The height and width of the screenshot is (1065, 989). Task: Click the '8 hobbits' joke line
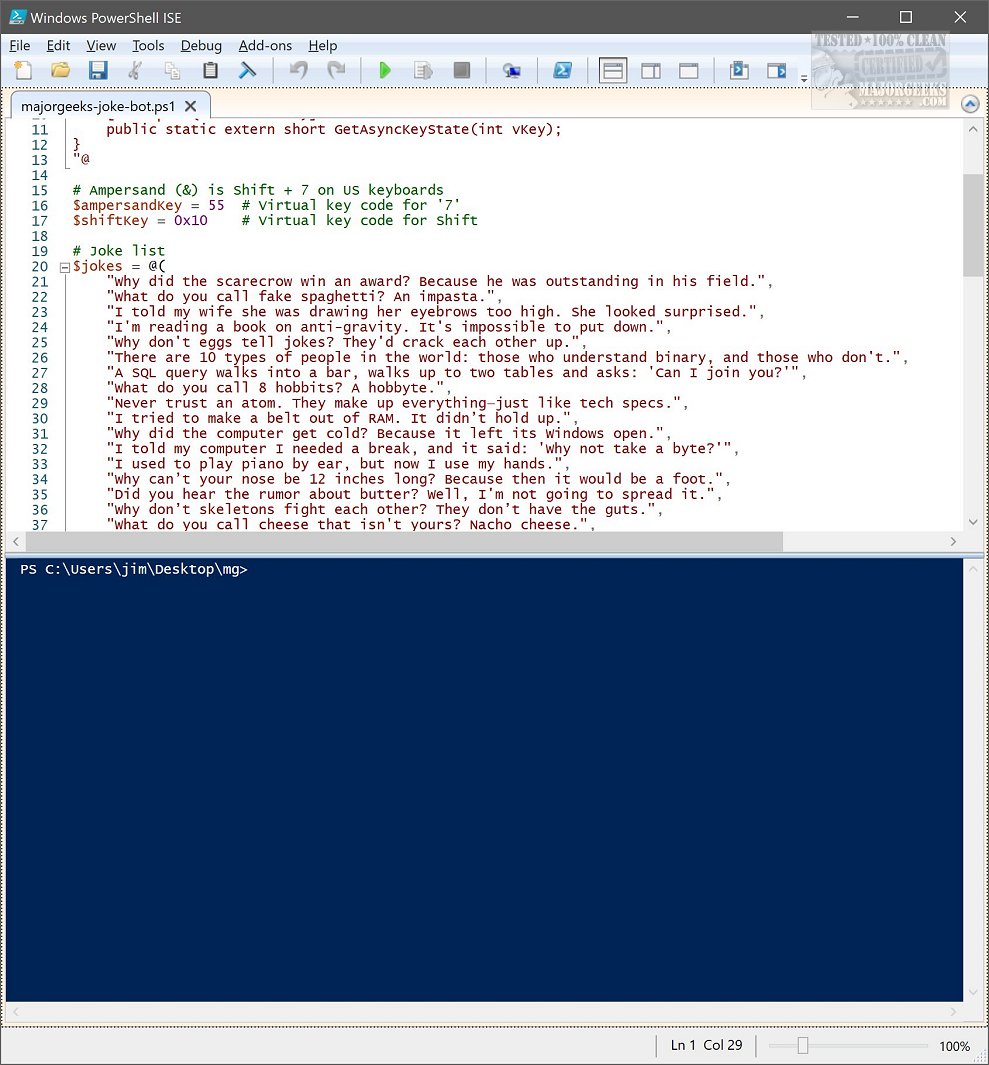[278, 388]
